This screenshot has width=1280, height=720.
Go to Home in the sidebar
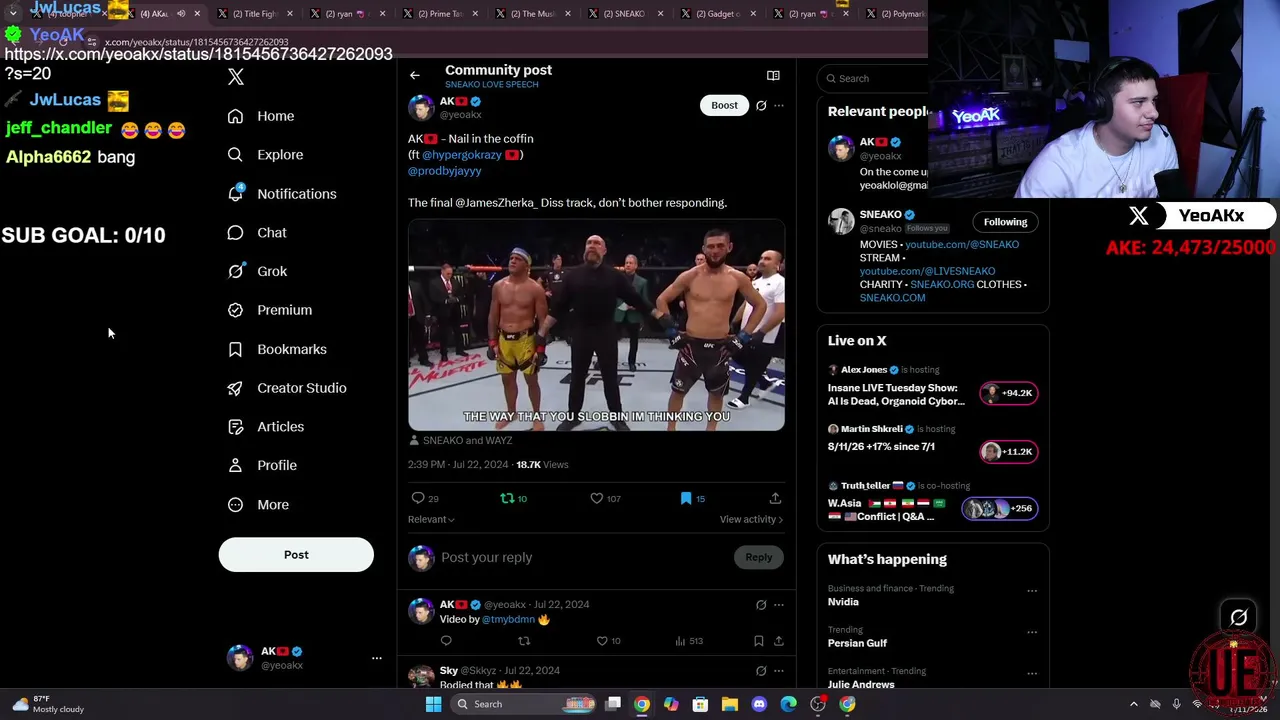point(261,116)
